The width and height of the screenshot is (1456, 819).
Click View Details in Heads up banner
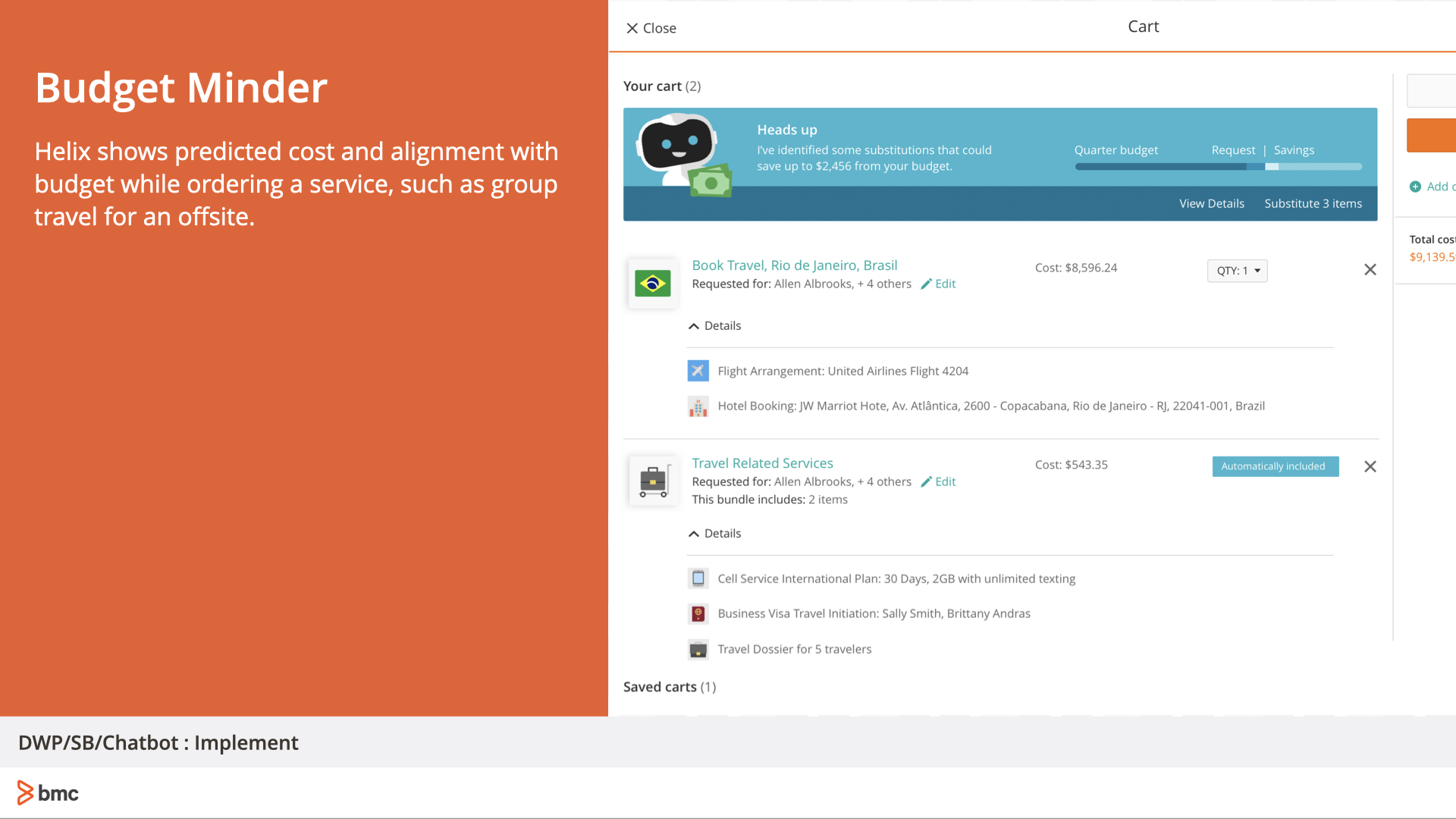[1211, 203]
